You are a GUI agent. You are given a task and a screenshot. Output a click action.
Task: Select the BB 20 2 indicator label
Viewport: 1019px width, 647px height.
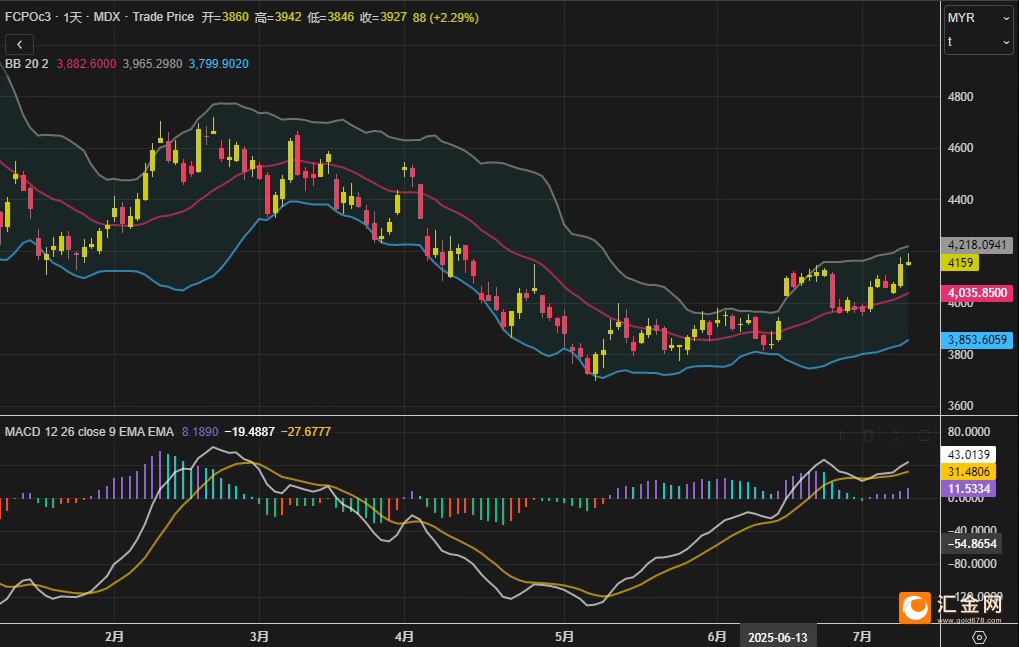tap(27, 64)
